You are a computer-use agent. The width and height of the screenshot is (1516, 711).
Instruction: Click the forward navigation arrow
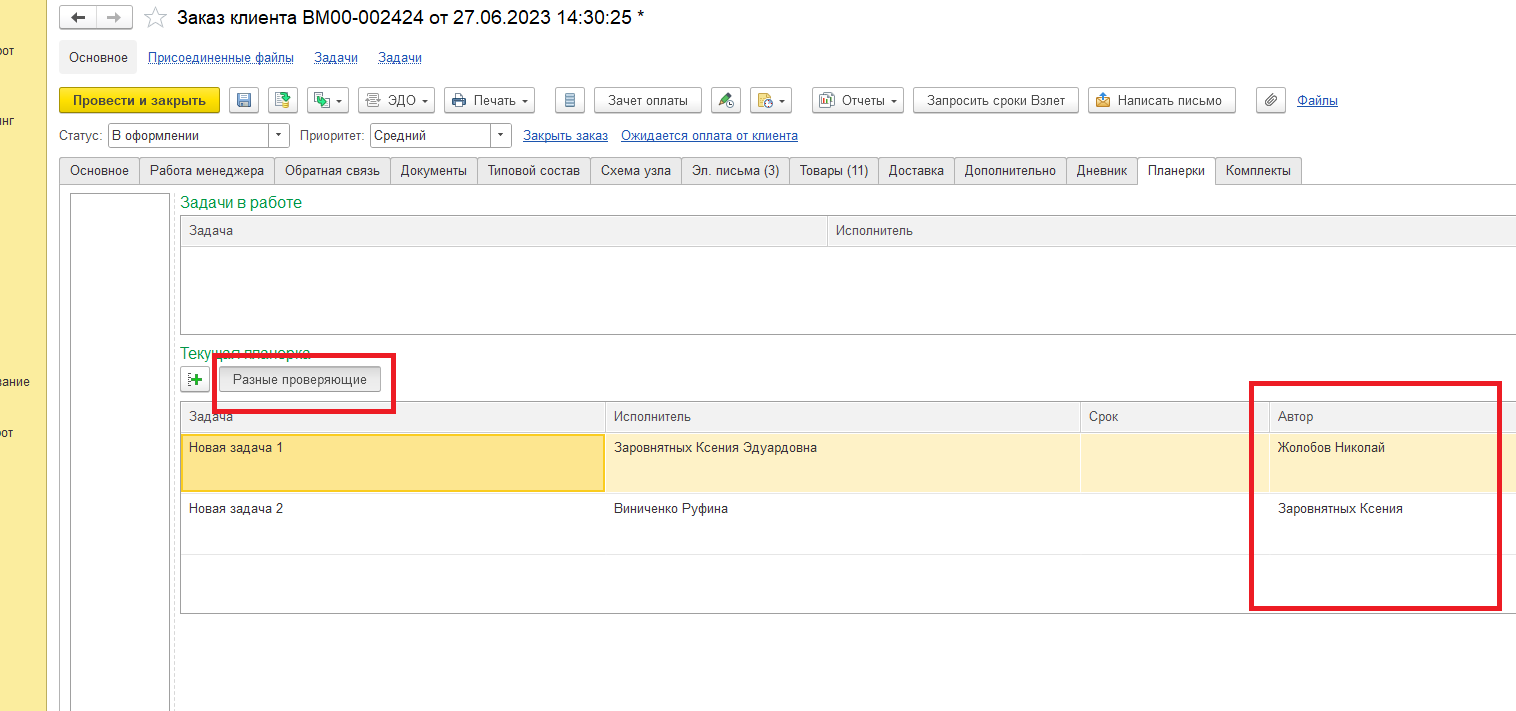tap(114, 18)
